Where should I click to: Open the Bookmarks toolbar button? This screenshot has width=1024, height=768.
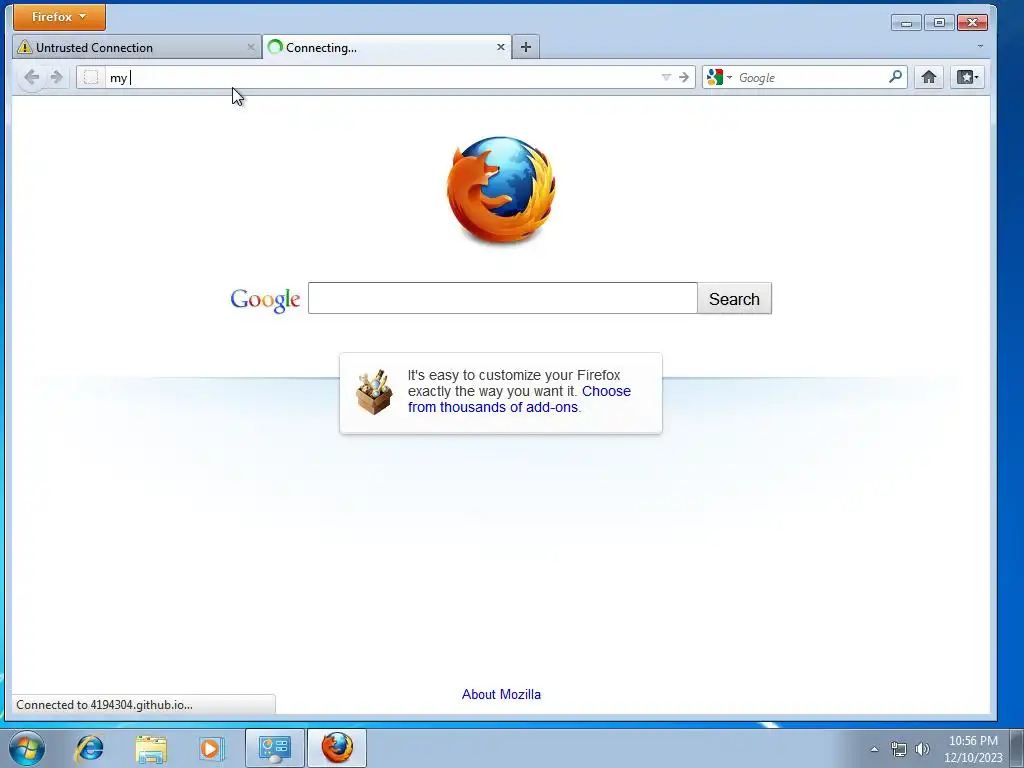(967, 78)
